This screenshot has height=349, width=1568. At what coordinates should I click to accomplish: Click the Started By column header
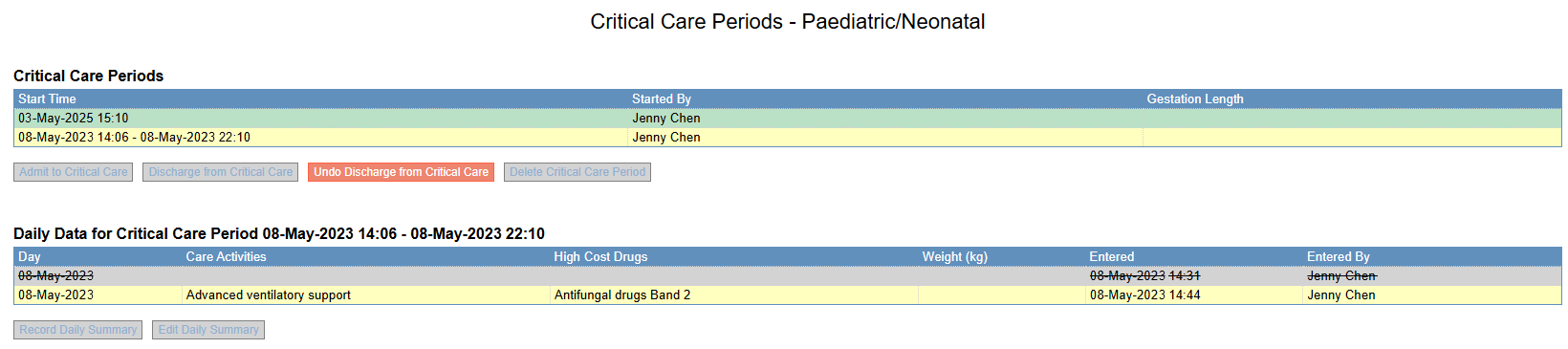[662, 99]
